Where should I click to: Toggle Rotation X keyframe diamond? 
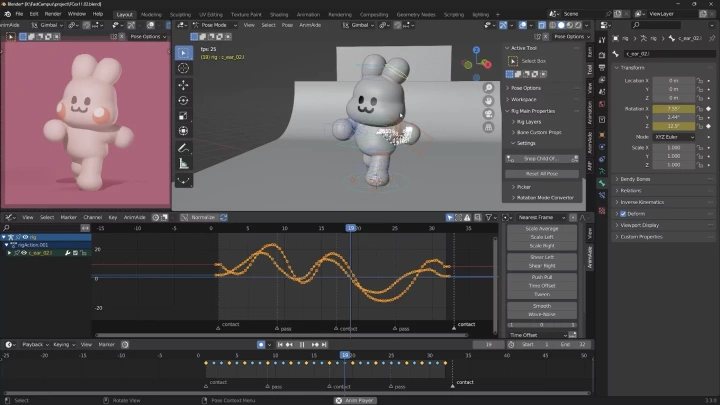[x=709, y=109]
